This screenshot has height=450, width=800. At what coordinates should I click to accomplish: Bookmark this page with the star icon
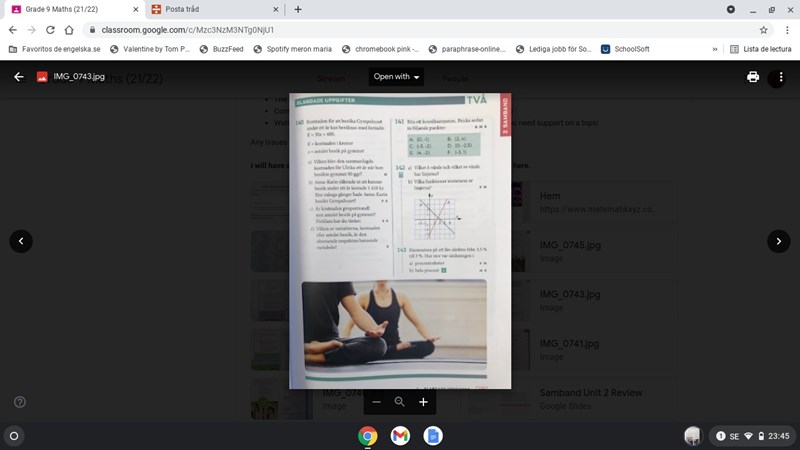[763, 30]
